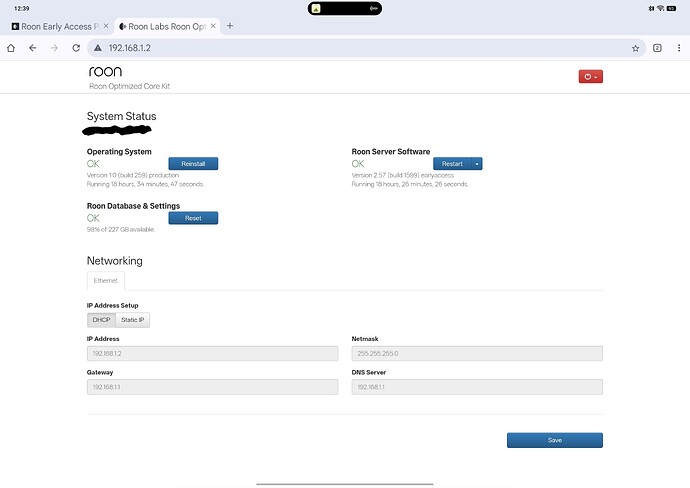
Task: Go back with the back arrow
Action: pyautogui.click(x=33, y=47)
